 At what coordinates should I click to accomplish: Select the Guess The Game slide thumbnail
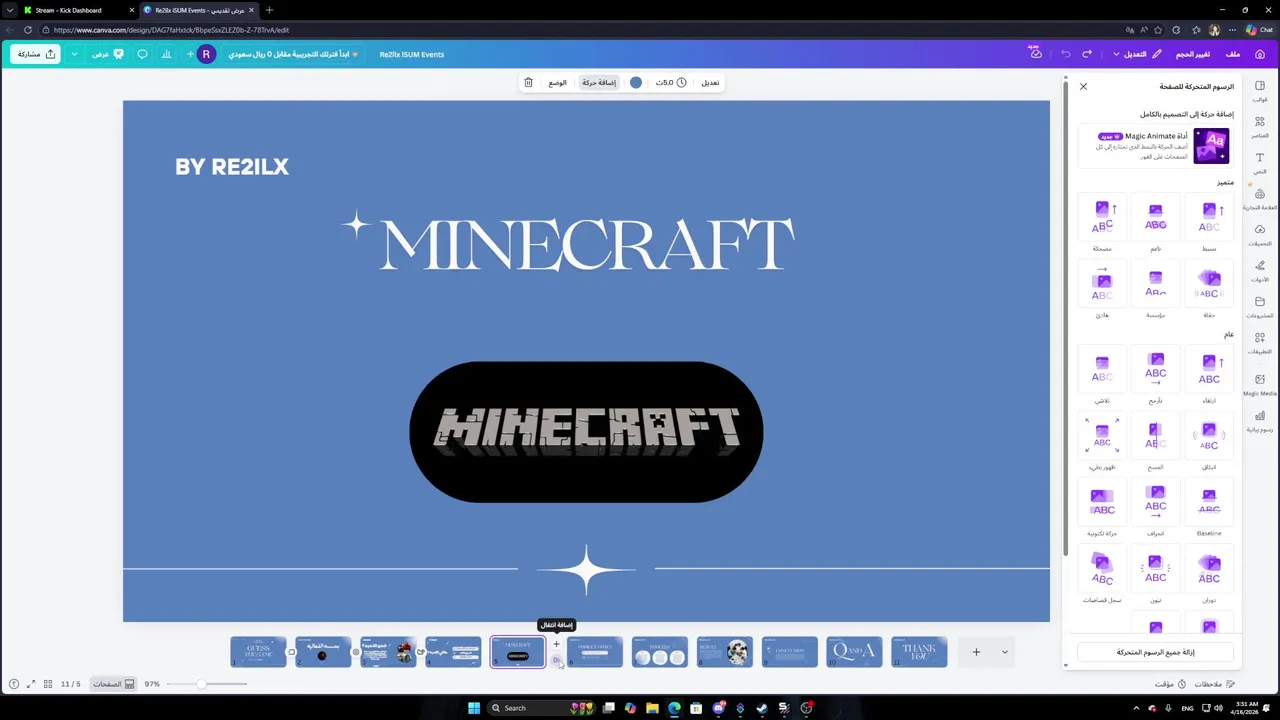(x=258, y=652)
